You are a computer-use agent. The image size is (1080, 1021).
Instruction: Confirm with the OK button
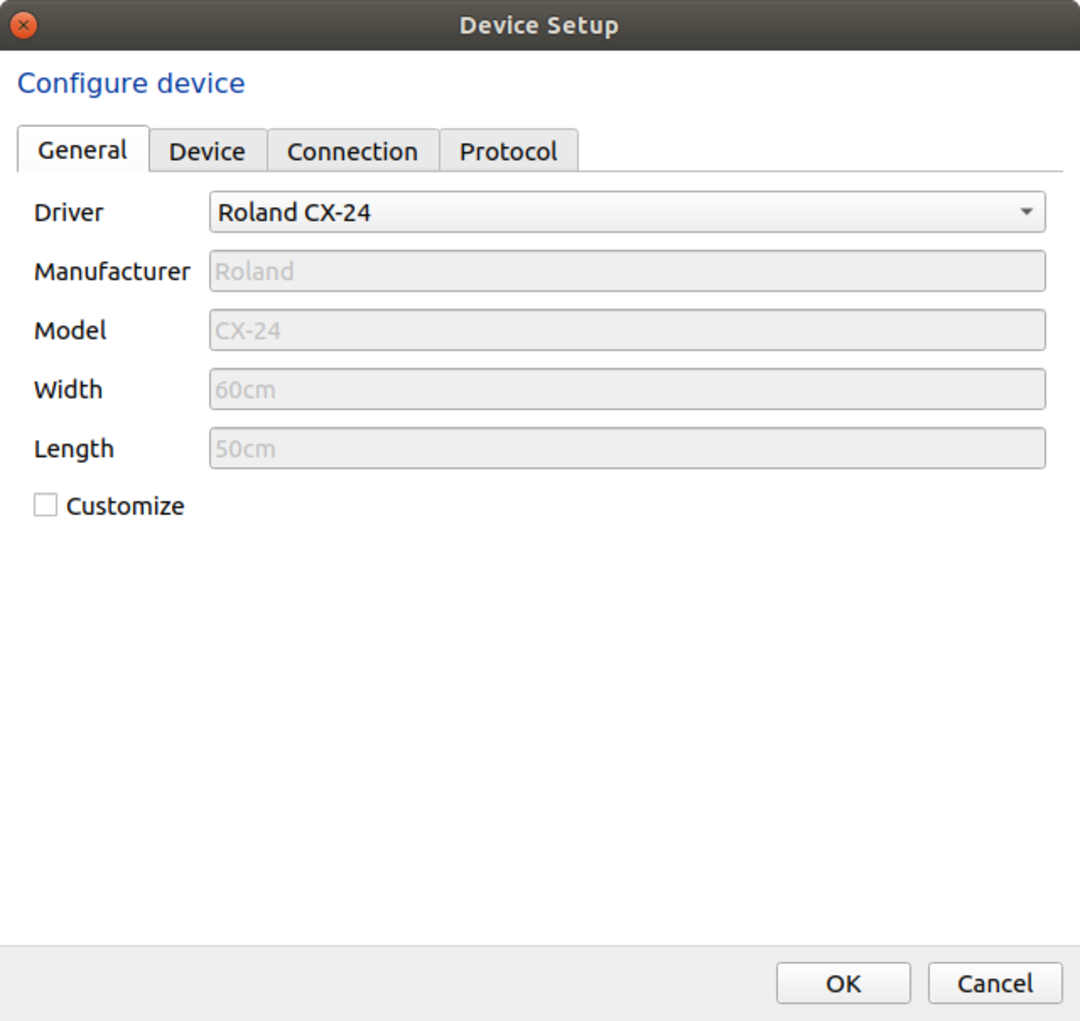[x=843, y=983]
